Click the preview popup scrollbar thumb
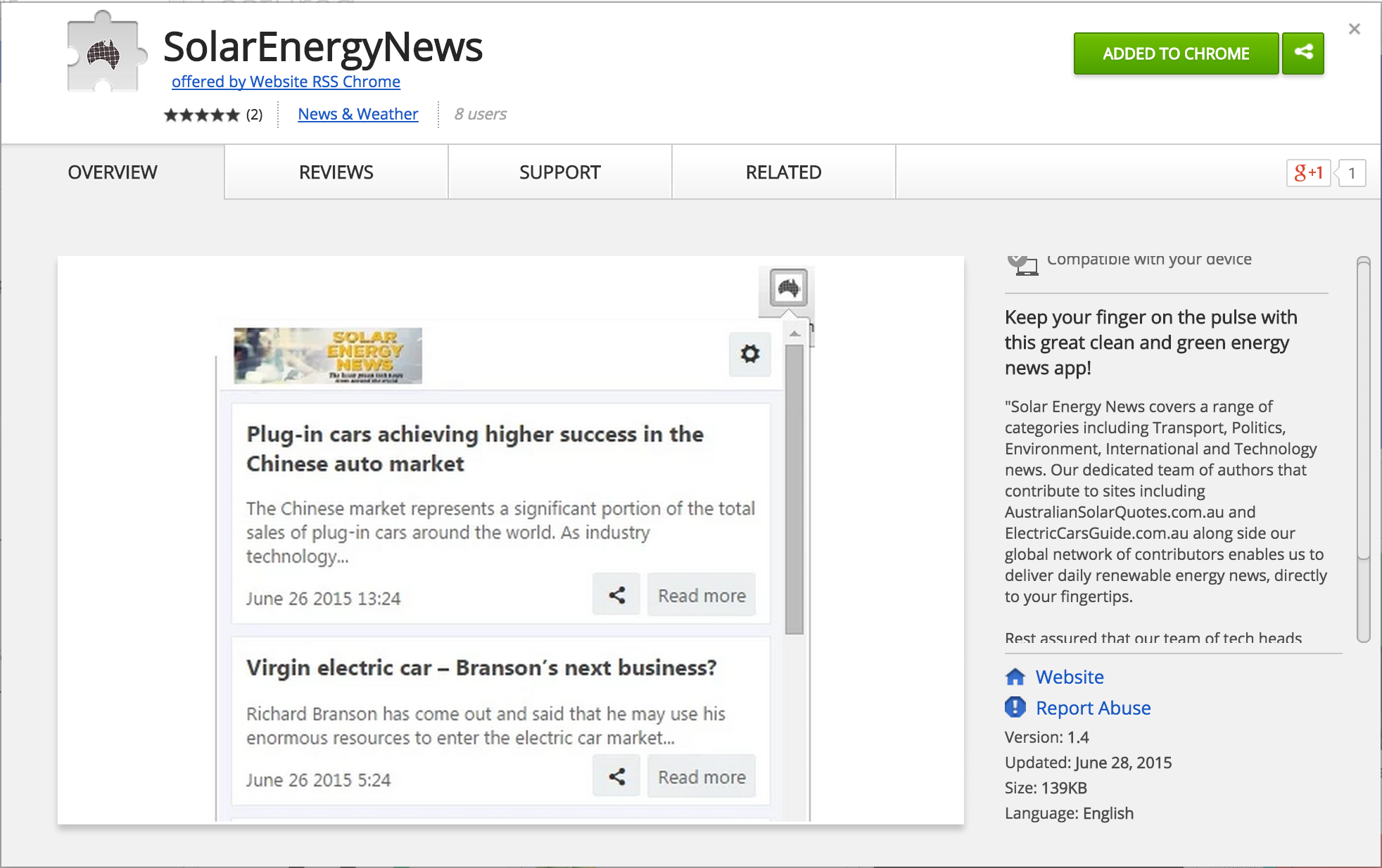The height and width of the screenshot is (868, 1382). coord(794,489)
